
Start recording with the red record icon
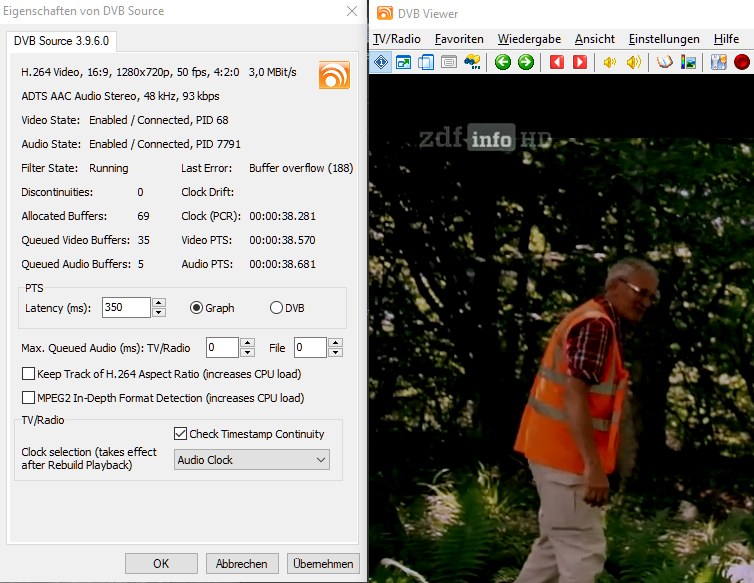pos(742,62)
